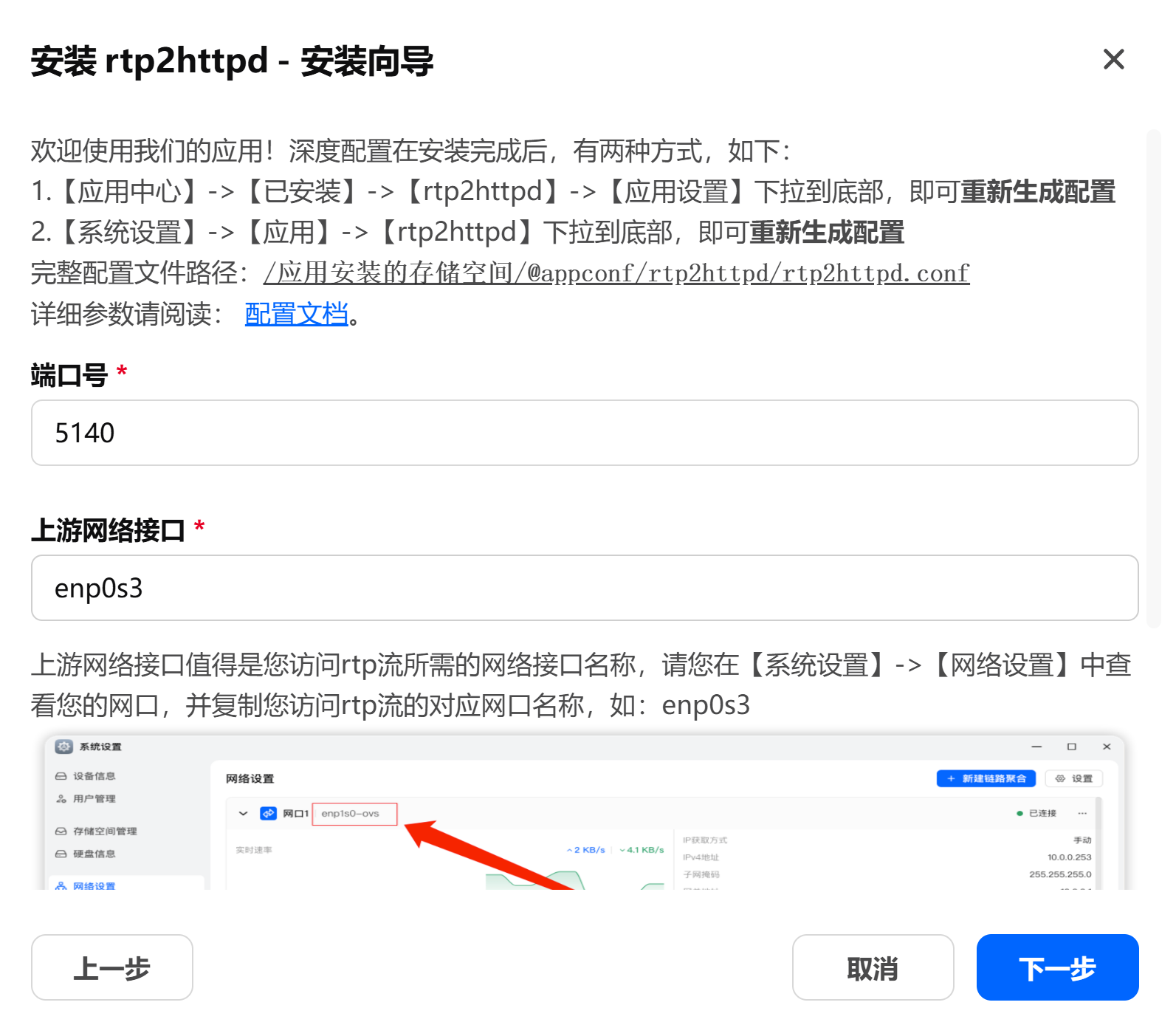Screen dimensions: 1176x1022
Task: Click the dialog's vertical scrollbar
Action: point(1153,378)
